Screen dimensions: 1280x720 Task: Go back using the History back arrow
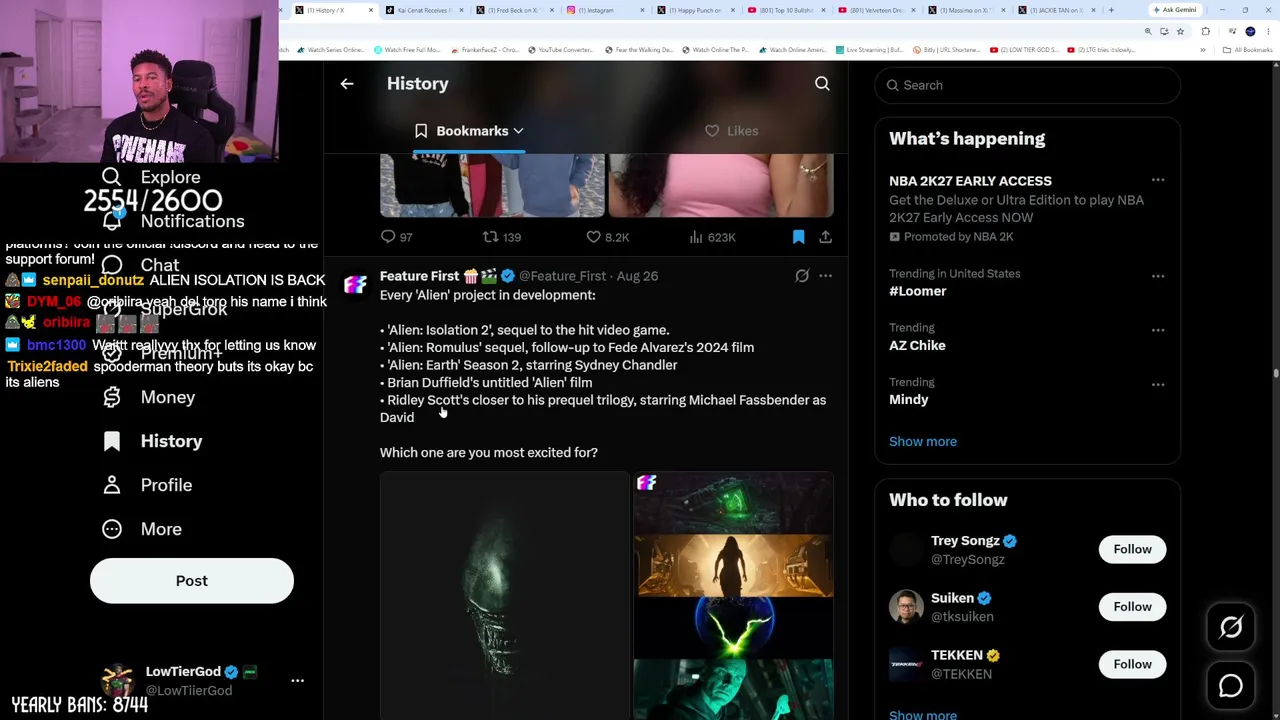click(x=347, y=84)
